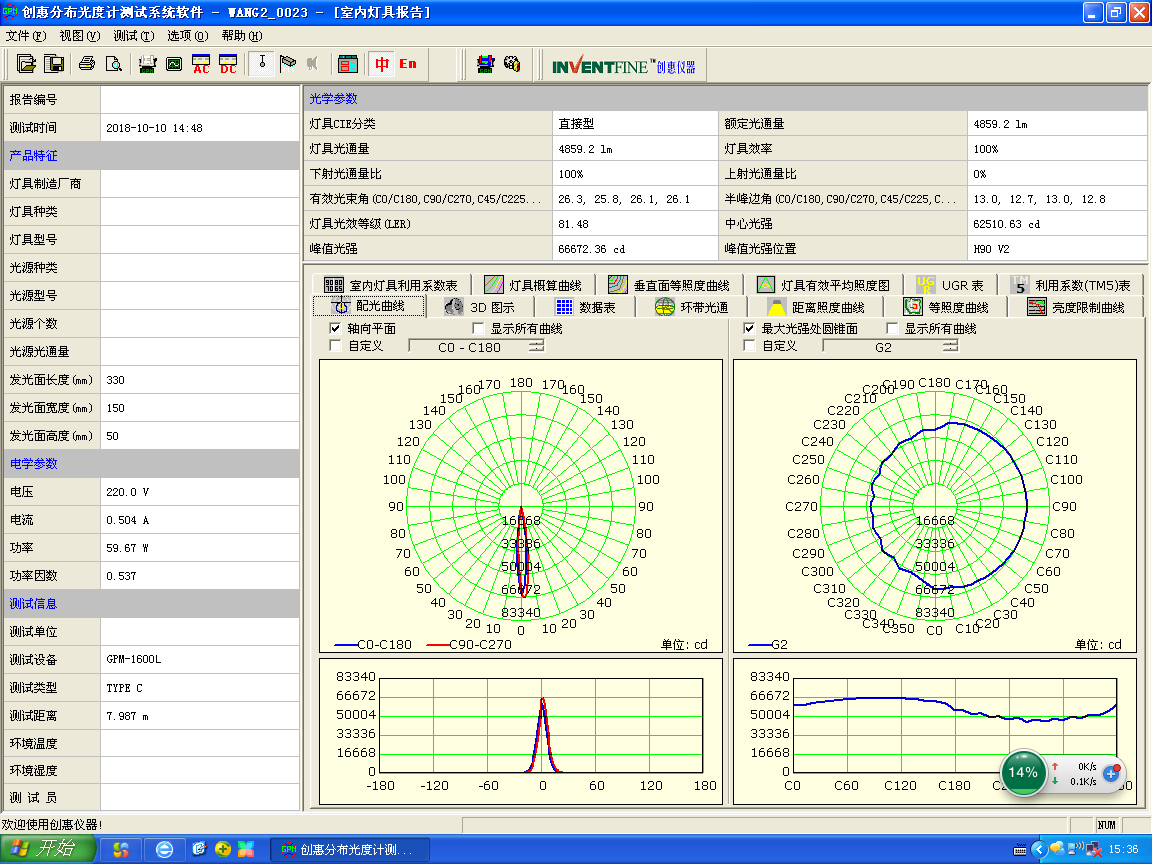Open the C0 - C180 plane selector
Image resolution: width=1152 pixels, height=864 pixels.
[477, 347]
